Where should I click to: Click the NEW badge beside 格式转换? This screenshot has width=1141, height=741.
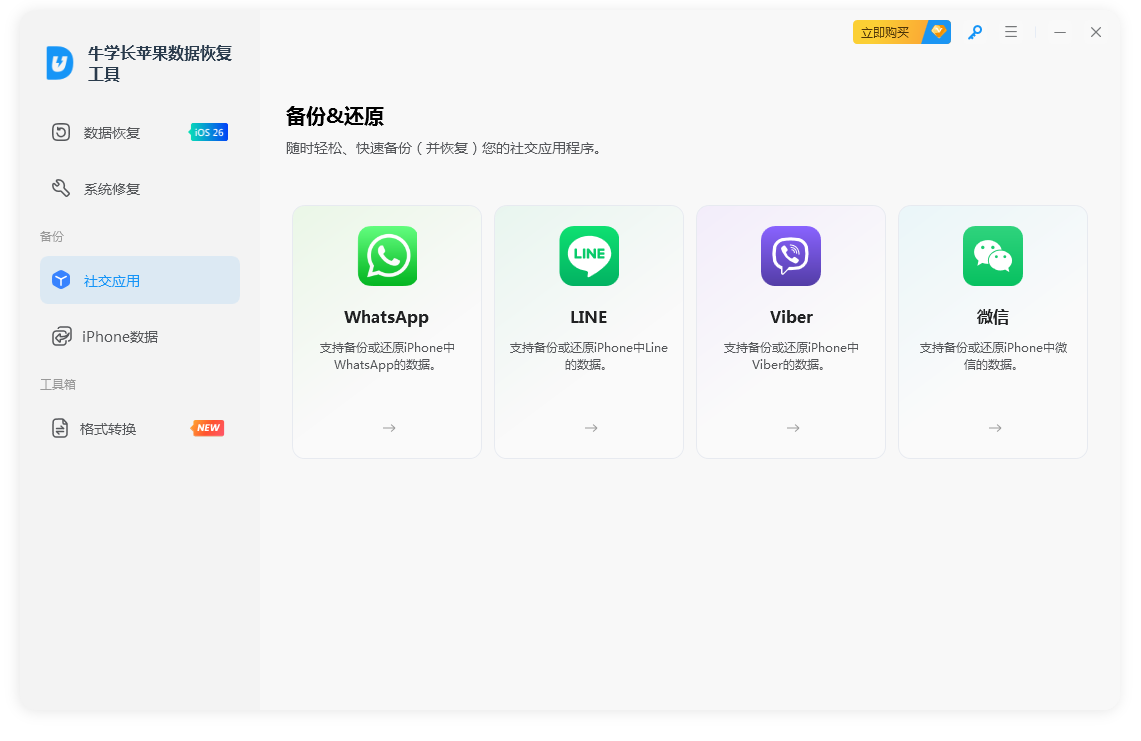(208, 428)
